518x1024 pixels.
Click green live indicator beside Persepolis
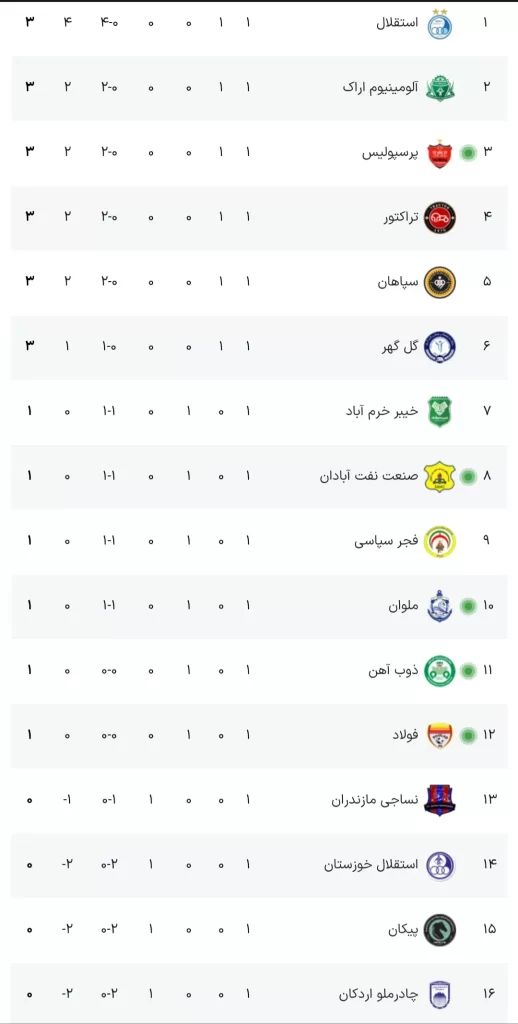[x=468, y=153]
